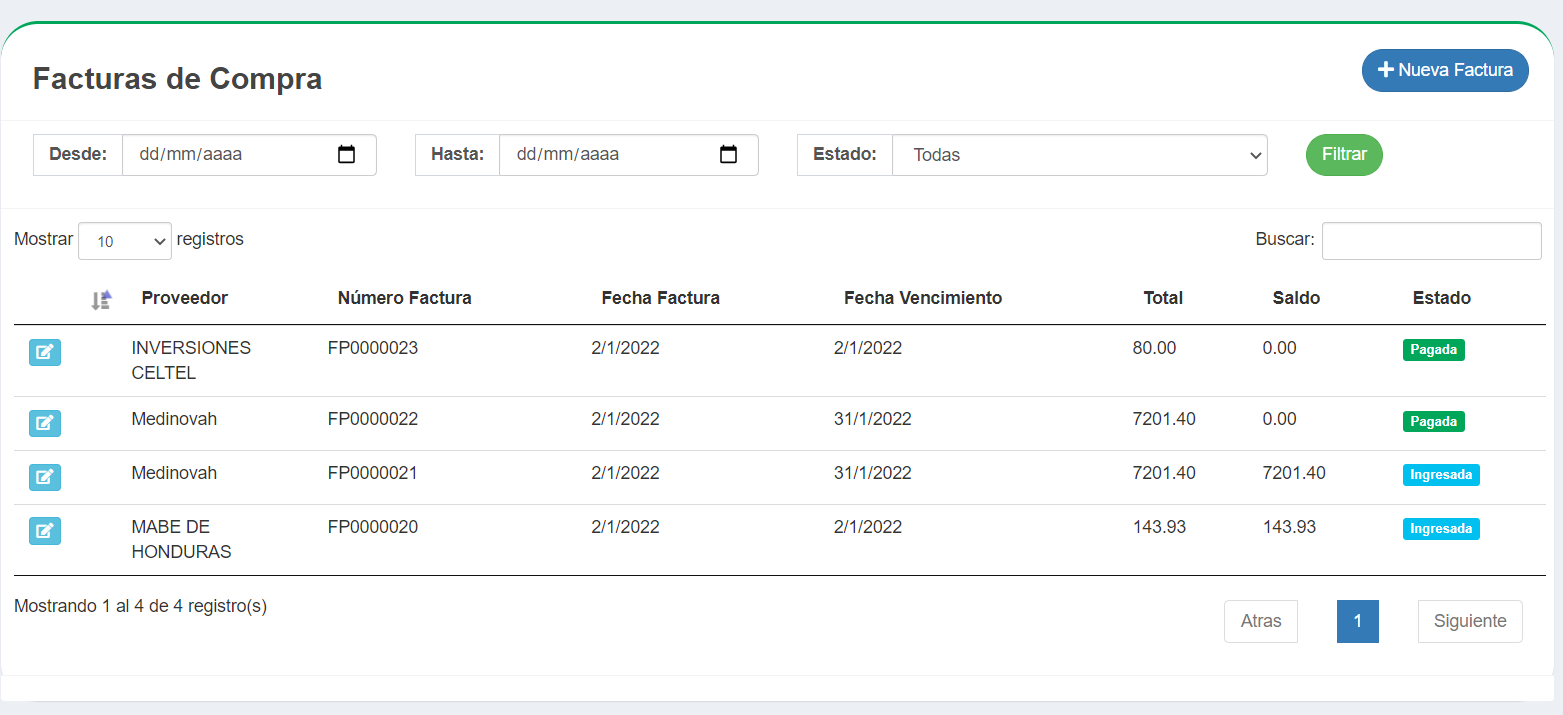Expand the Mostrar registros dropdown

(124, 241)
